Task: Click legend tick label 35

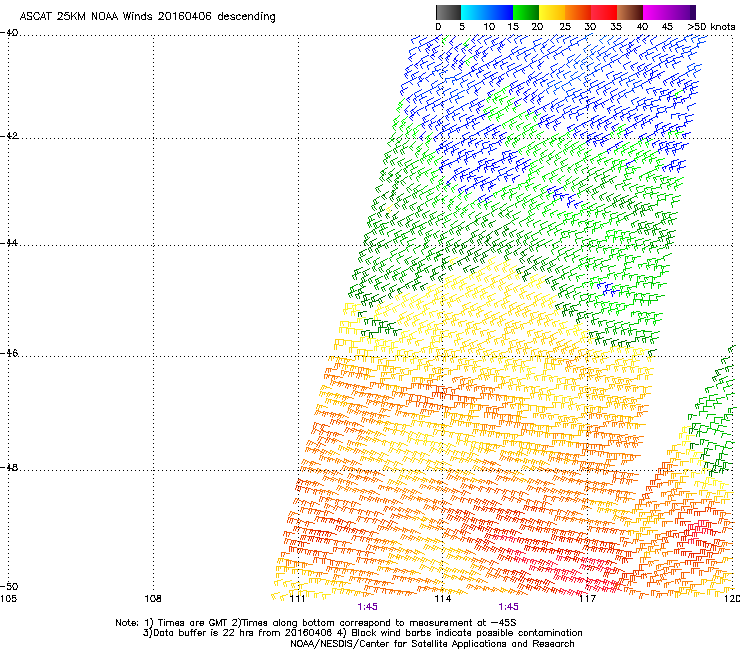Action: click(x=616, y=26)
